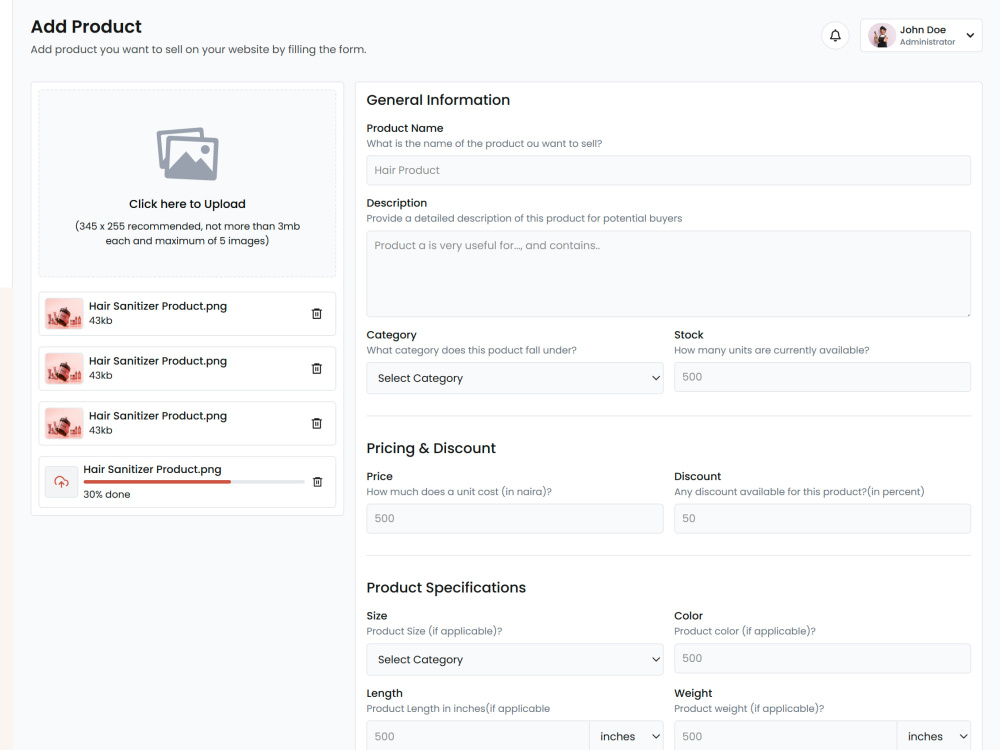This screenshot has width=1000, height=750.
Task: Expand the John Doe account menu chevron
Action: [970, 36]
